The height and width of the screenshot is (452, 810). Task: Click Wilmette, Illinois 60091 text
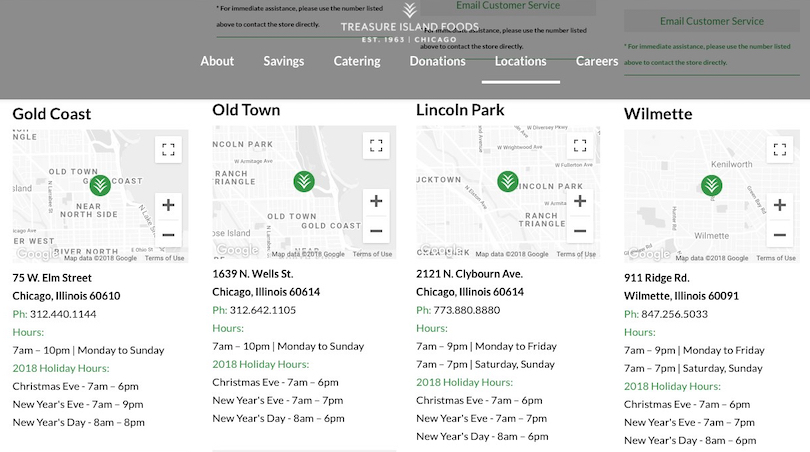[681, 296]
